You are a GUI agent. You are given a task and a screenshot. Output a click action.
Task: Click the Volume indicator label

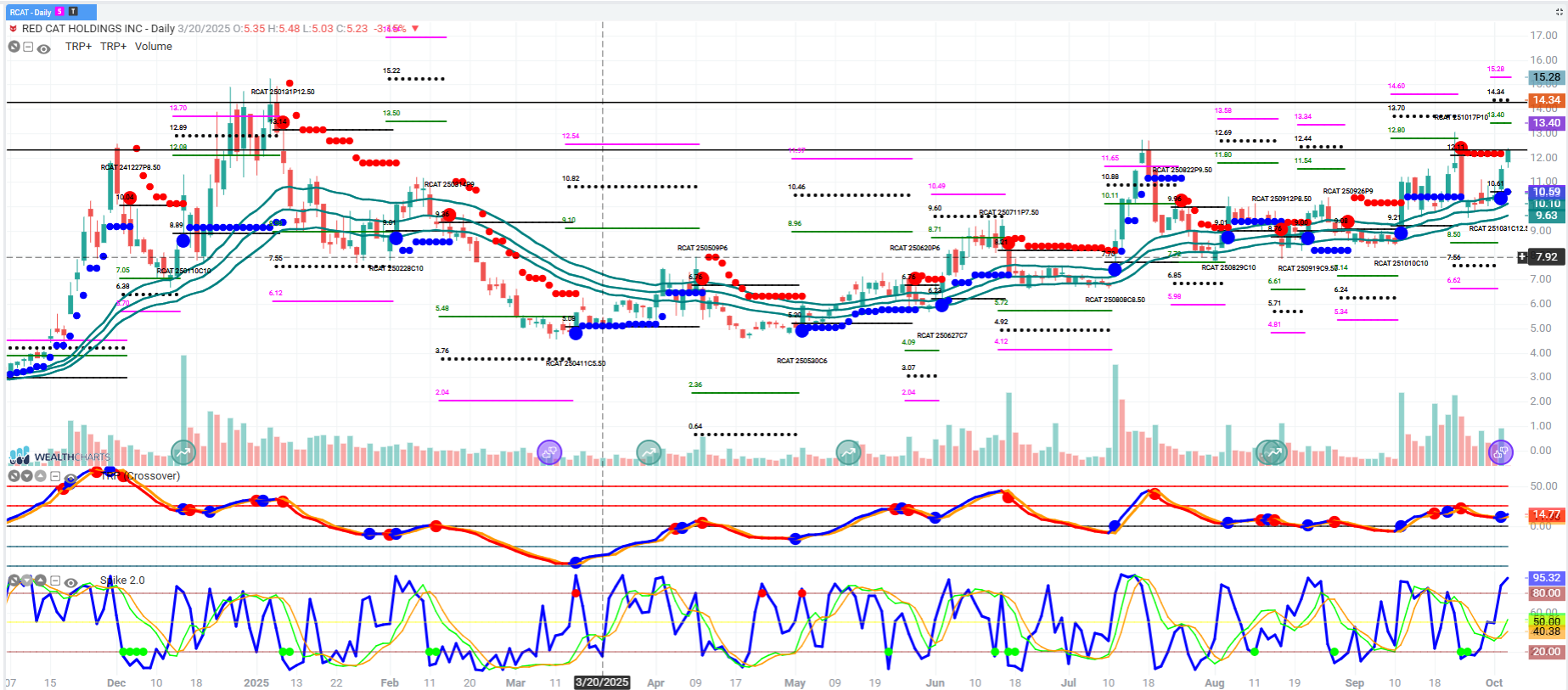(x=153, y=47)
